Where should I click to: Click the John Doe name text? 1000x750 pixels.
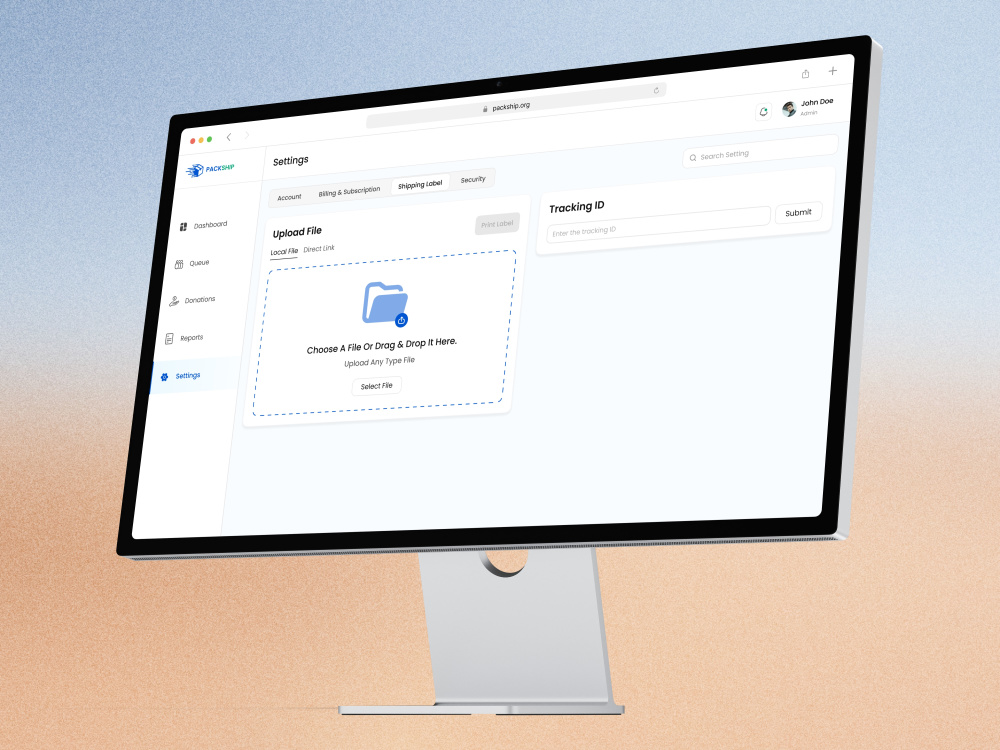coord(817,102)
